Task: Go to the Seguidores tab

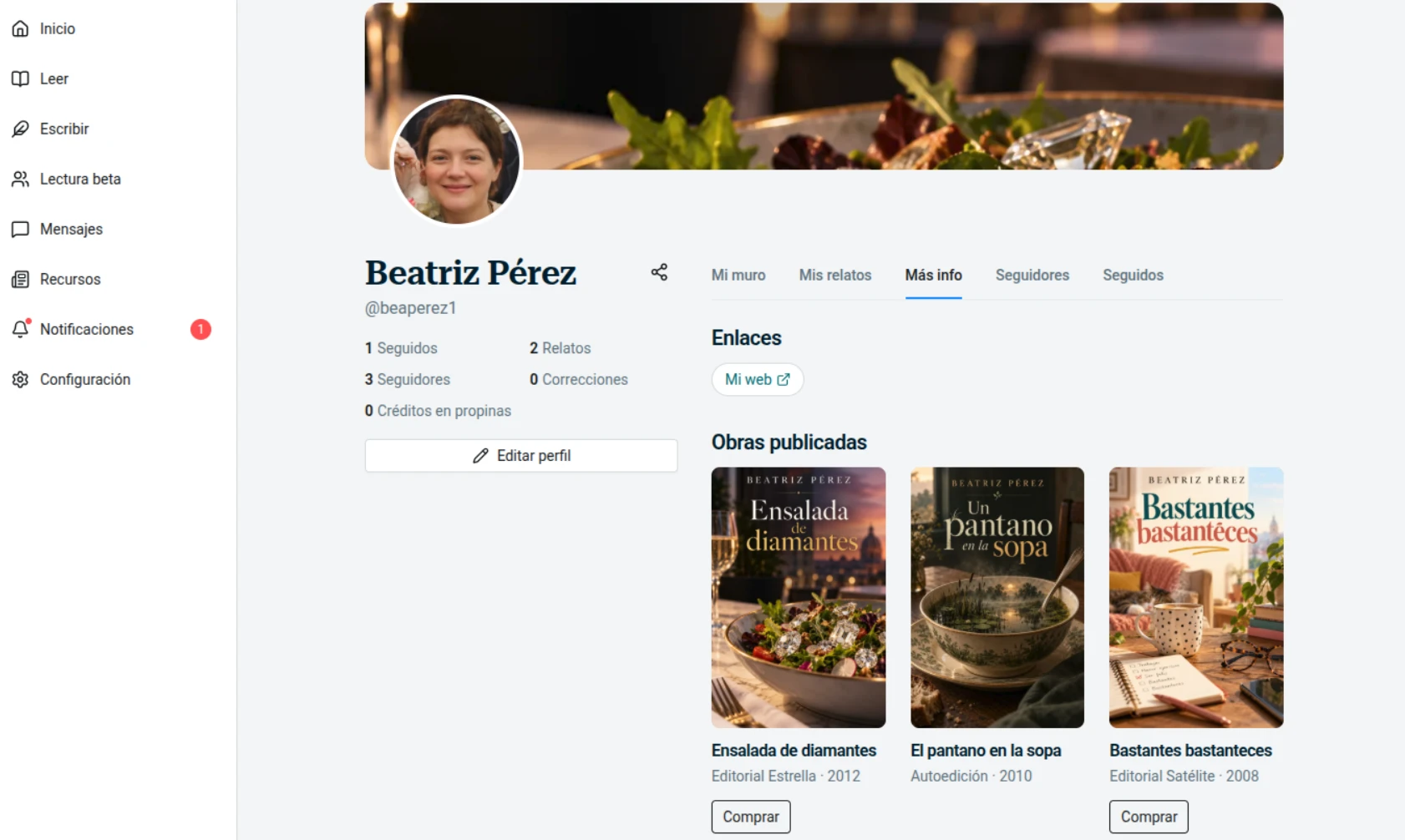Action: coord(1032,275)
